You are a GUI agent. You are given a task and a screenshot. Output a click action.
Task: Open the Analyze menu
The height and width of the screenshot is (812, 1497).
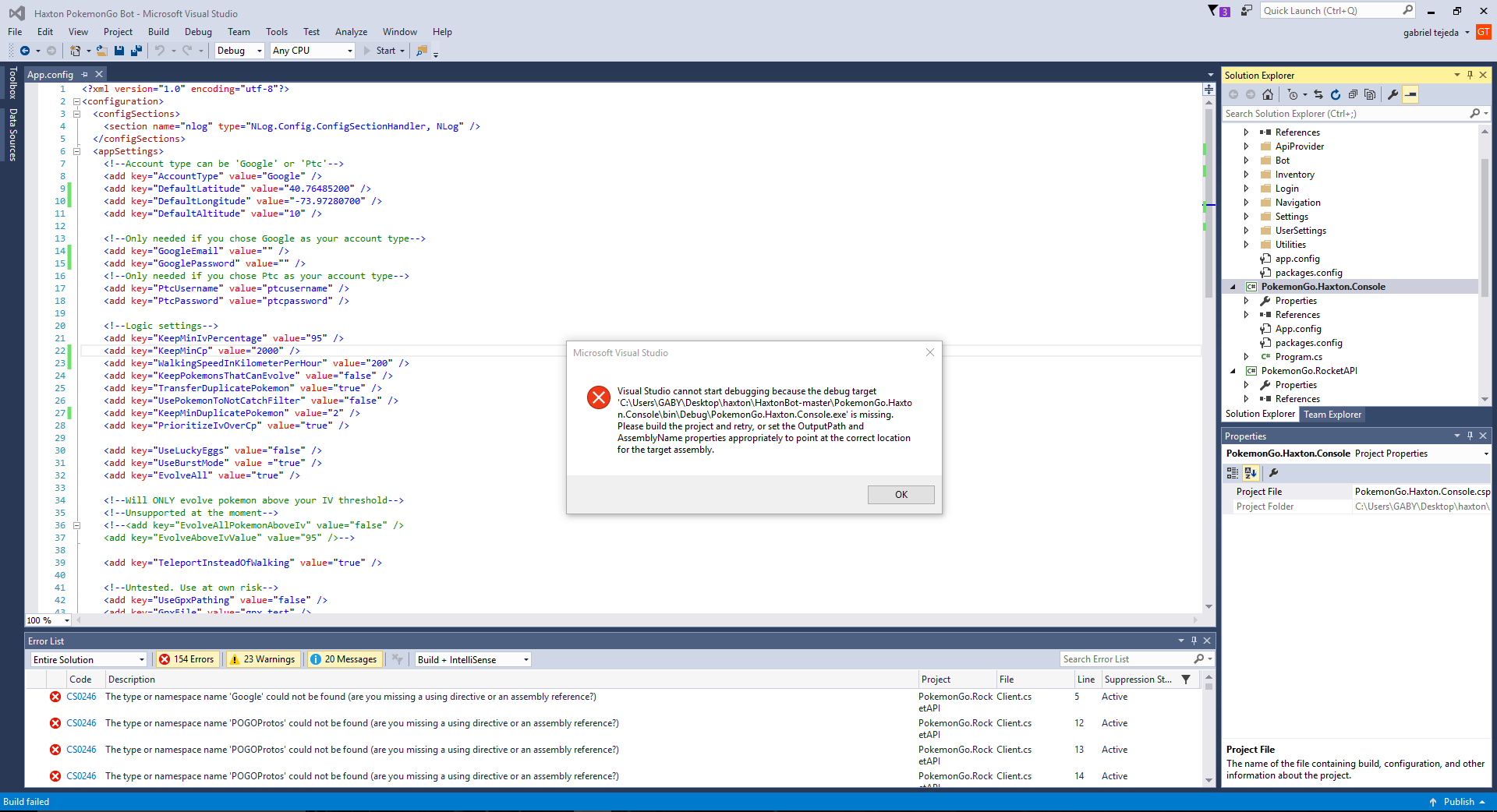351,32
